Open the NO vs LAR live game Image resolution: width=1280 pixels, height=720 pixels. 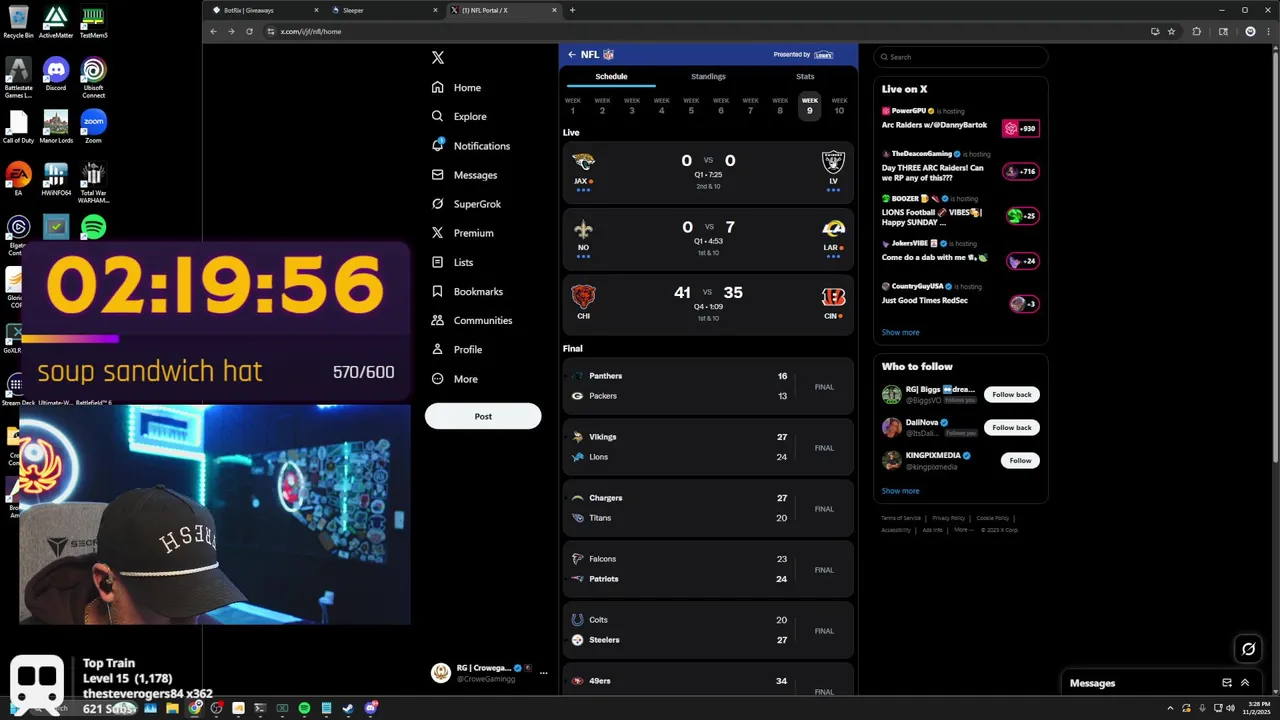[708, 238]
